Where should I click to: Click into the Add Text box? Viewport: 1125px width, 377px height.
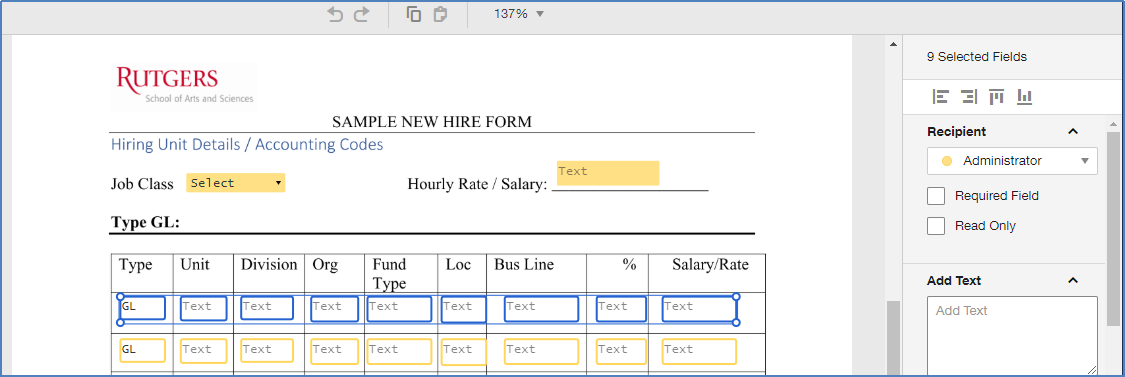[x=1012, y=335]
